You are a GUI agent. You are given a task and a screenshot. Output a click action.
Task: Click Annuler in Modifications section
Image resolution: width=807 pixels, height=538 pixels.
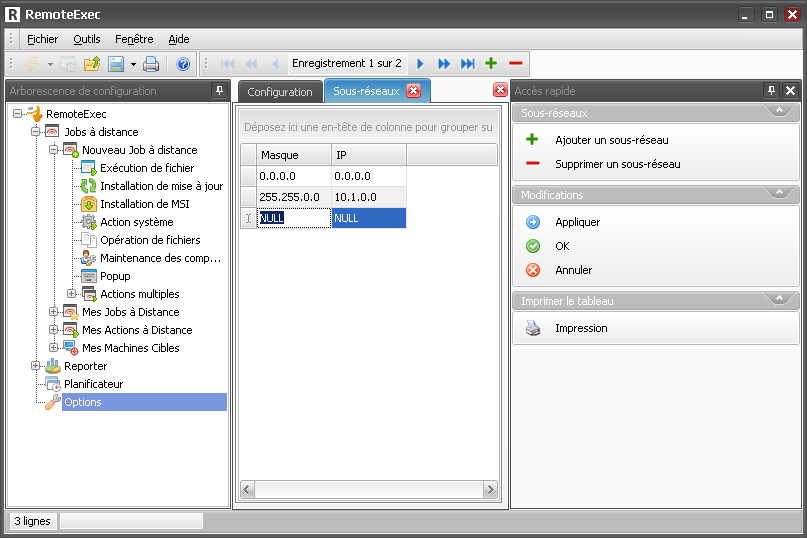click(573, 270)
